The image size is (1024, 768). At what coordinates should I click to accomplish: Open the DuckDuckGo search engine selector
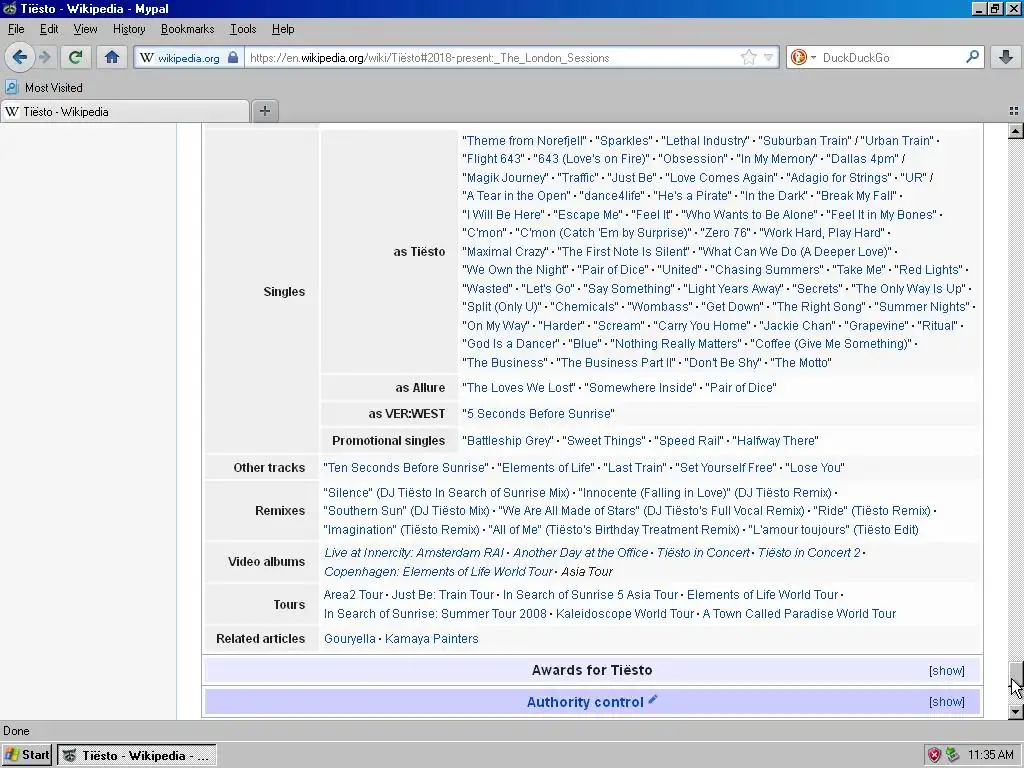(803, 57)
